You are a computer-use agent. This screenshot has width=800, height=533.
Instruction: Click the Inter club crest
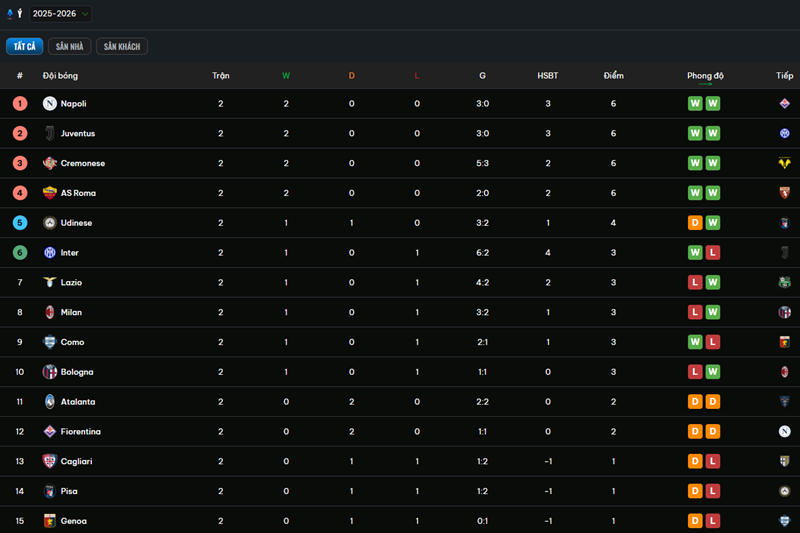coord(49,252)
